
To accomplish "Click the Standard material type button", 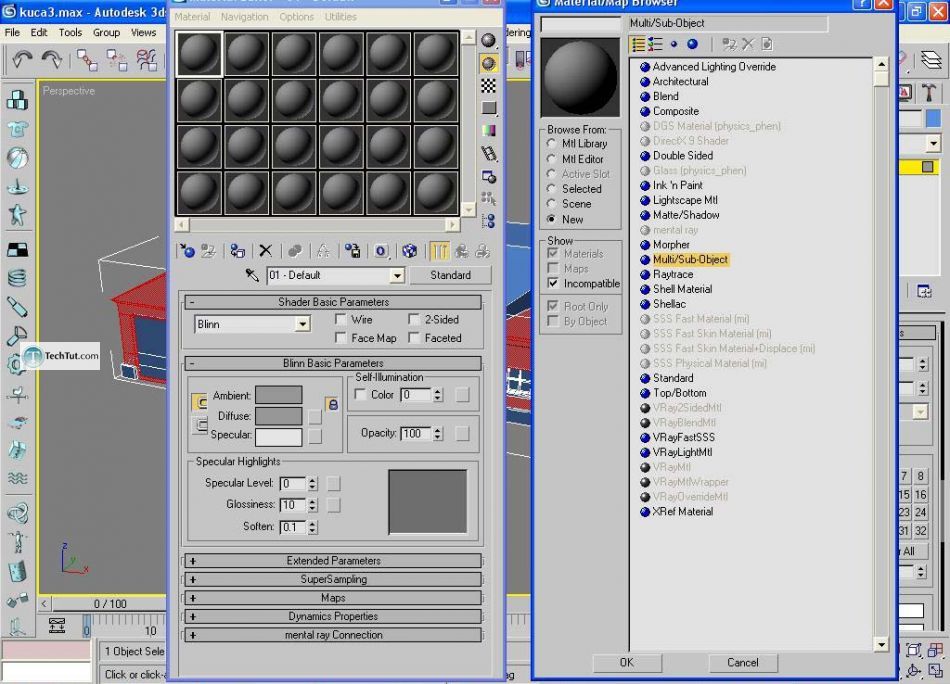I will (x=450, y=275).
